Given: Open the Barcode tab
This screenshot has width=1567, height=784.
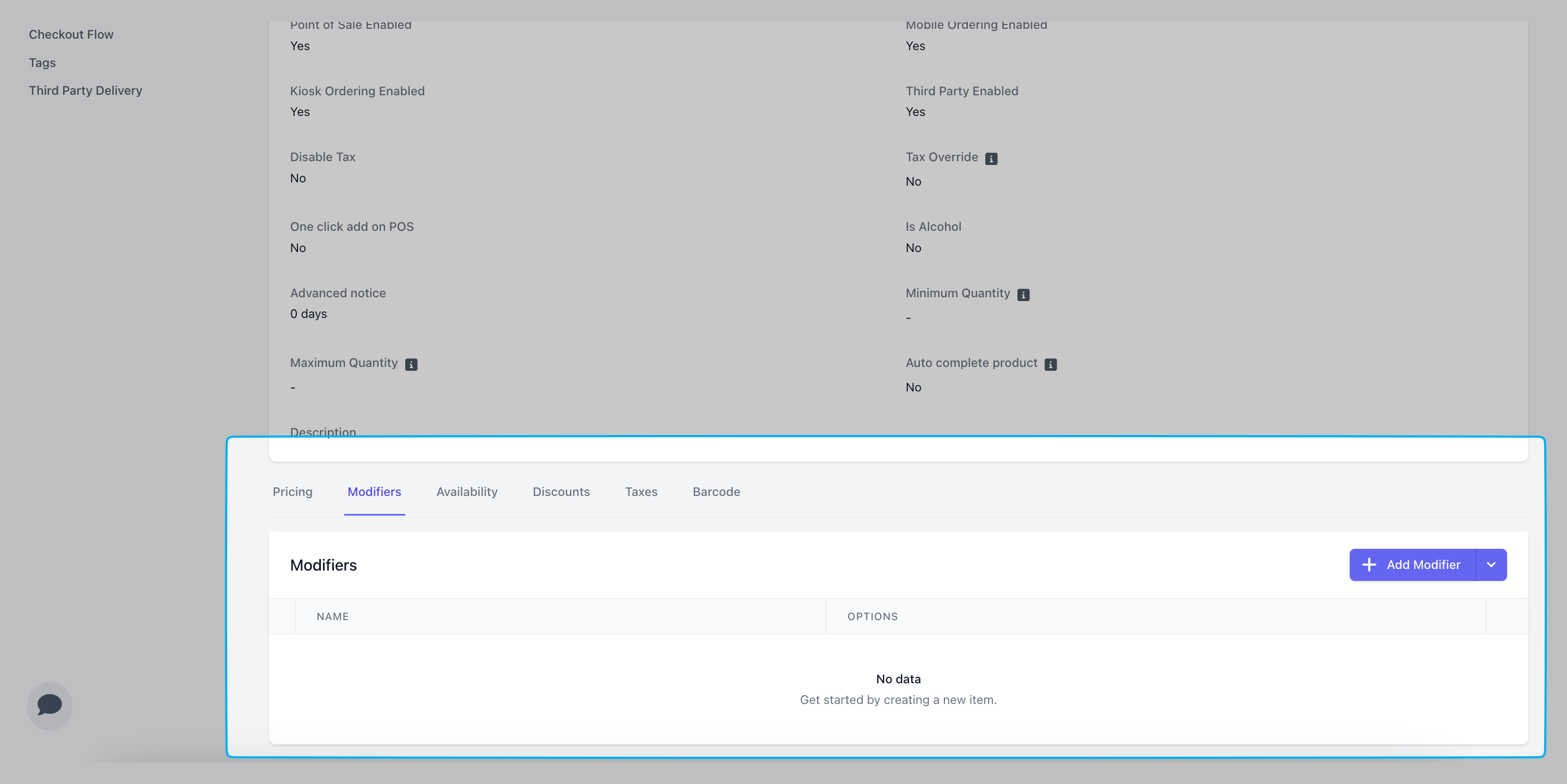Looking at the screenshot, I should tap(716, 492).
